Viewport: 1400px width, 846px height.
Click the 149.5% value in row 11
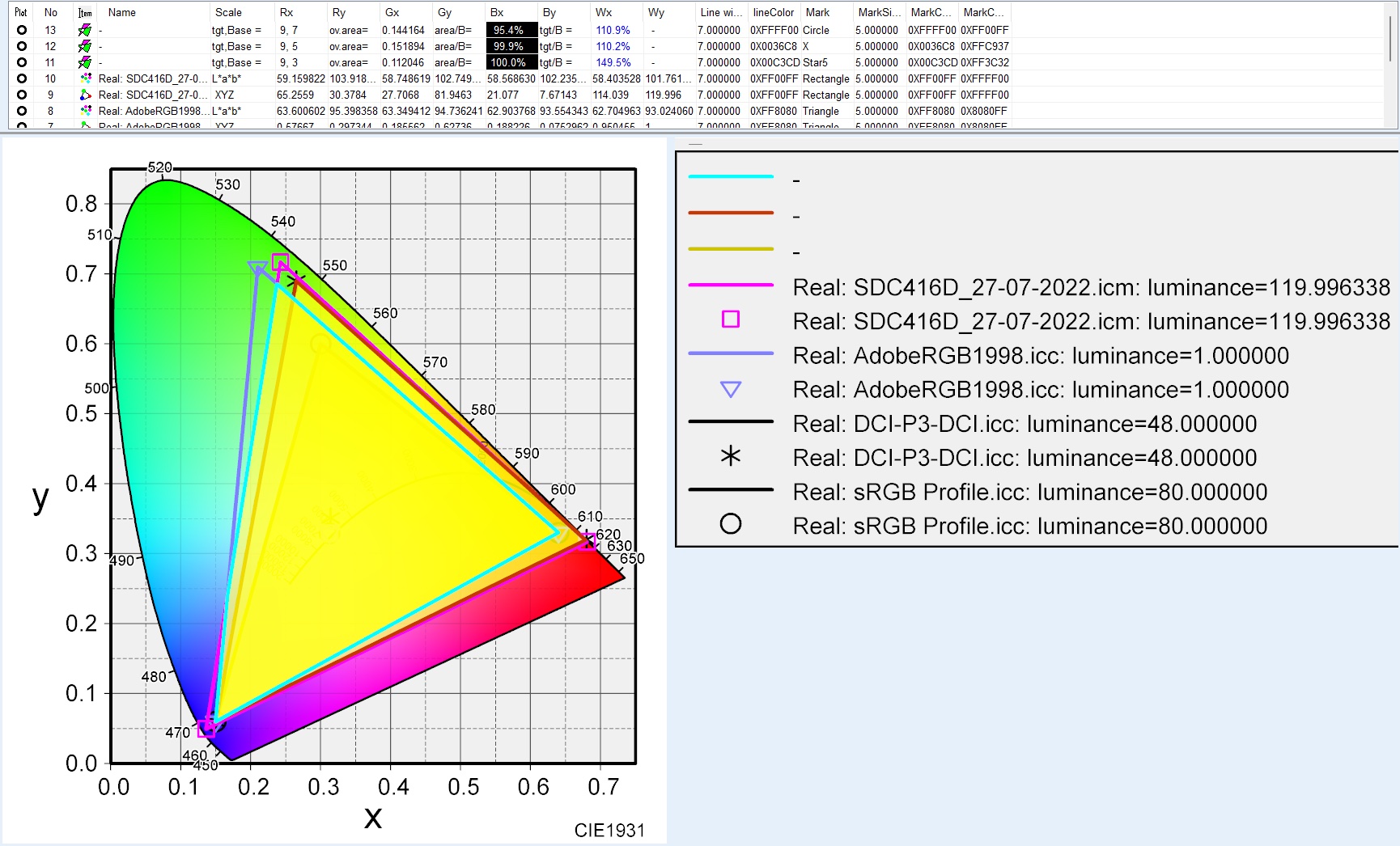613,62
